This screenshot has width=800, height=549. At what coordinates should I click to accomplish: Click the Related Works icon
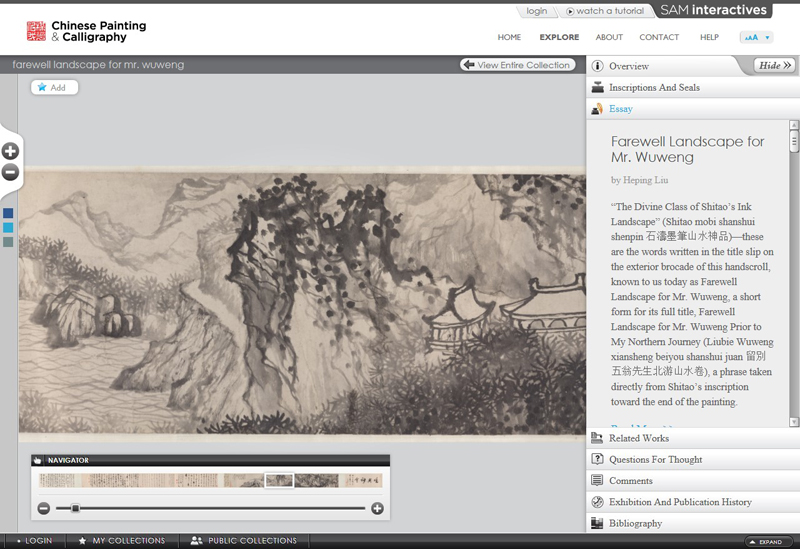597,438
